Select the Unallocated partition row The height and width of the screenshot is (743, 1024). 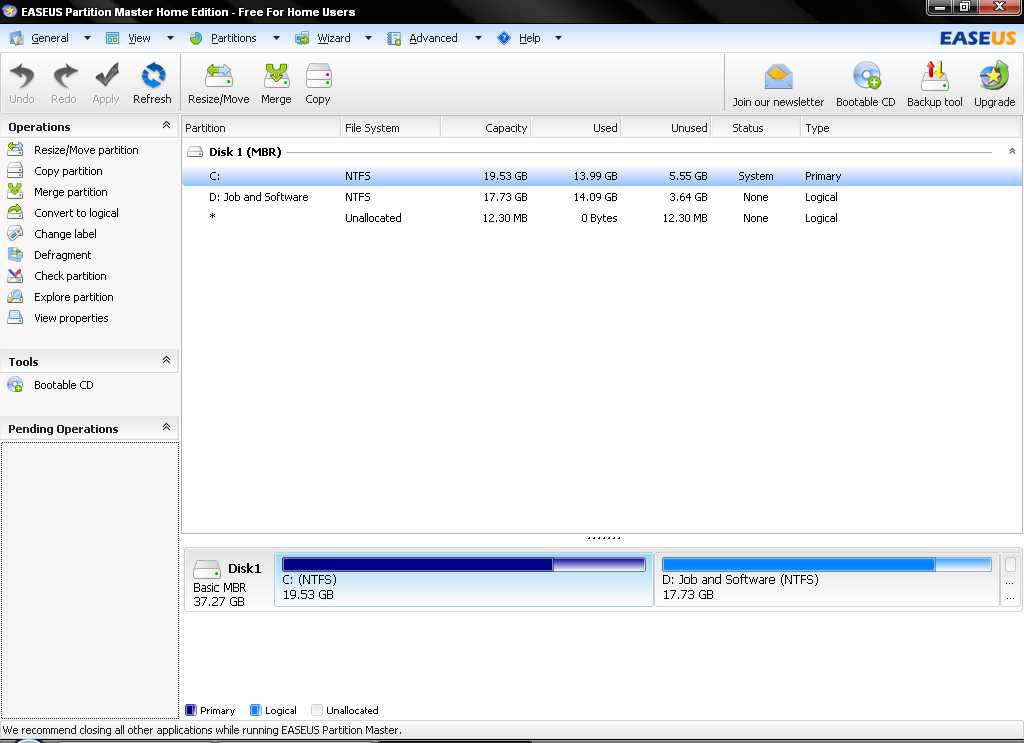[601, 217]
